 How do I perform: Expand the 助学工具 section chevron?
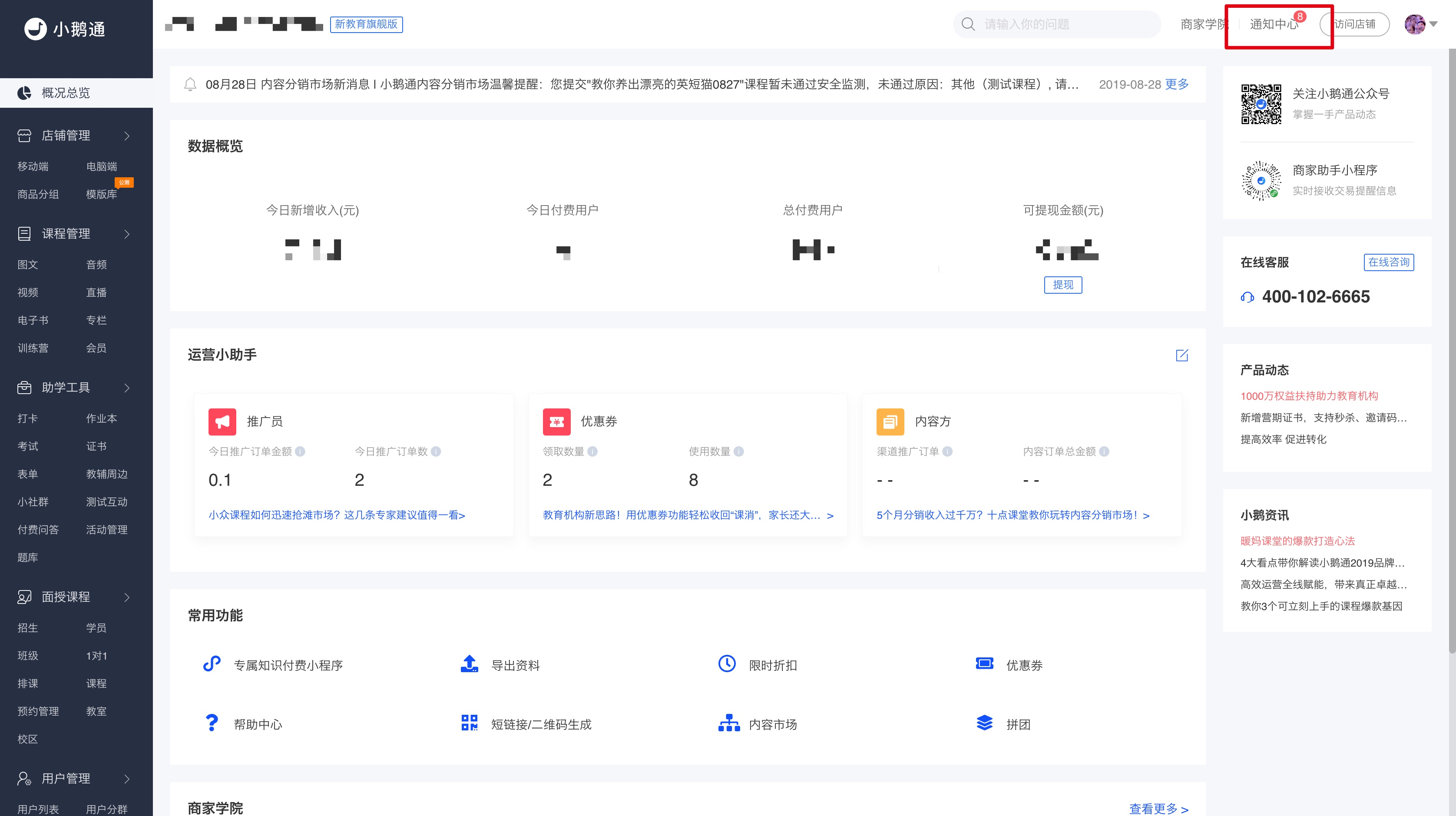coord(127,388)
